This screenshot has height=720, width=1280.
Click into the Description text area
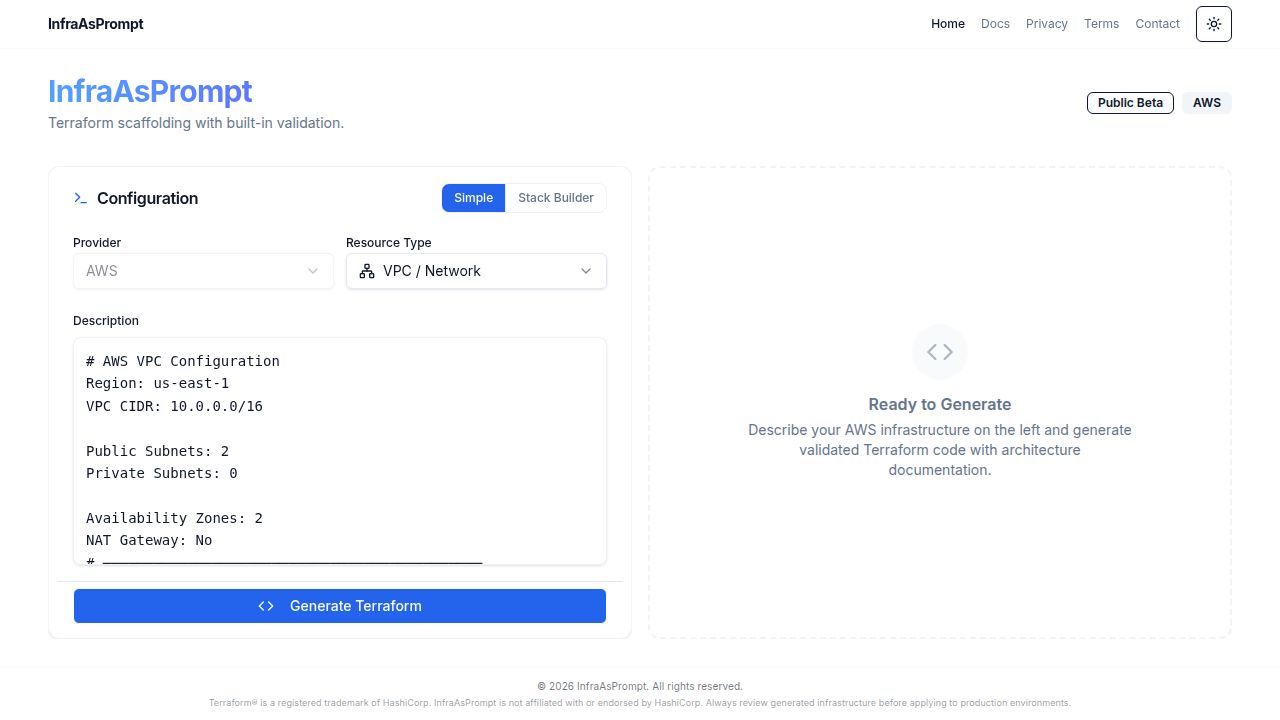point(340,450)
